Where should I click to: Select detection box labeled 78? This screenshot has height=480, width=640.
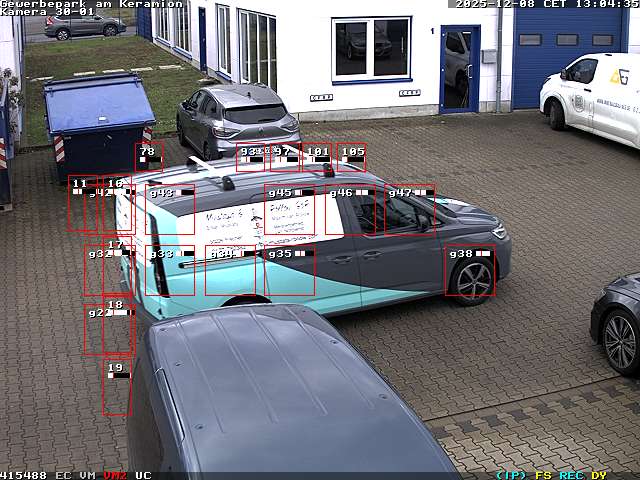pos(149,157)
